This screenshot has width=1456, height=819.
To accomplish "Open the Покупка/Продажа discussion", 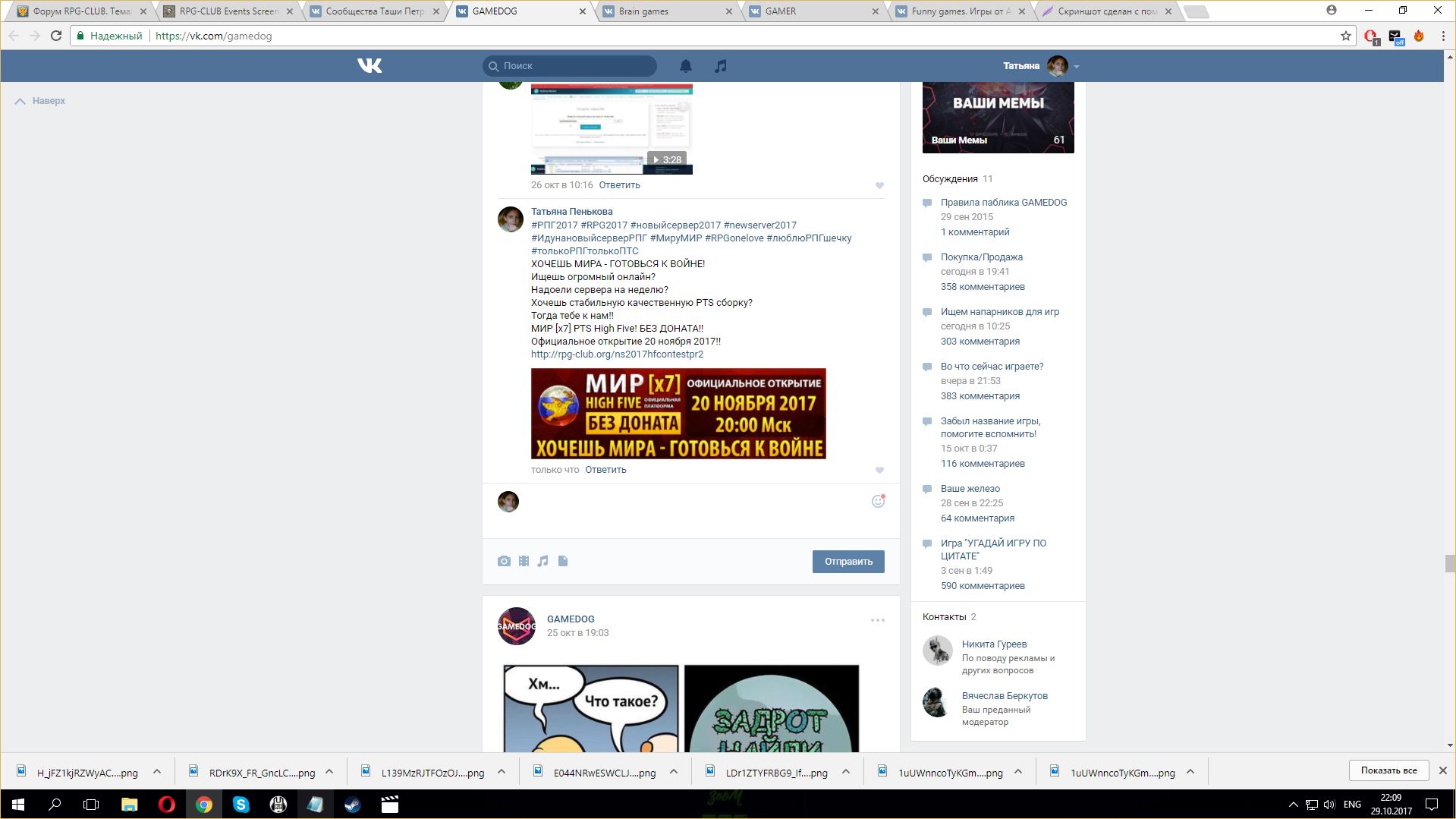I will 982,257.
